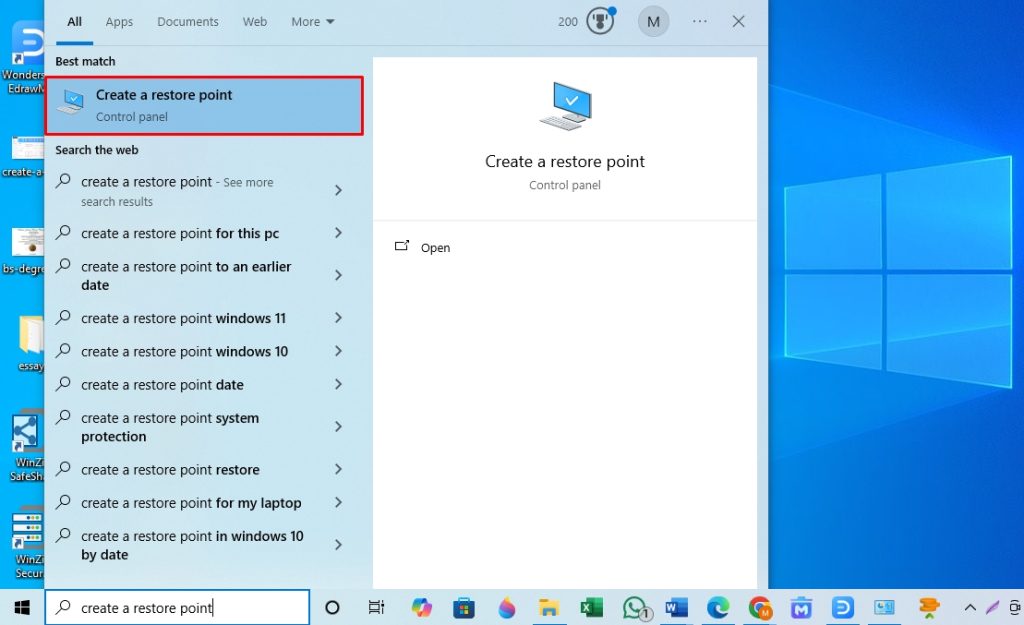1024x625 pixels.
Task: Click the M account avatar
Action: click(653, 22)
